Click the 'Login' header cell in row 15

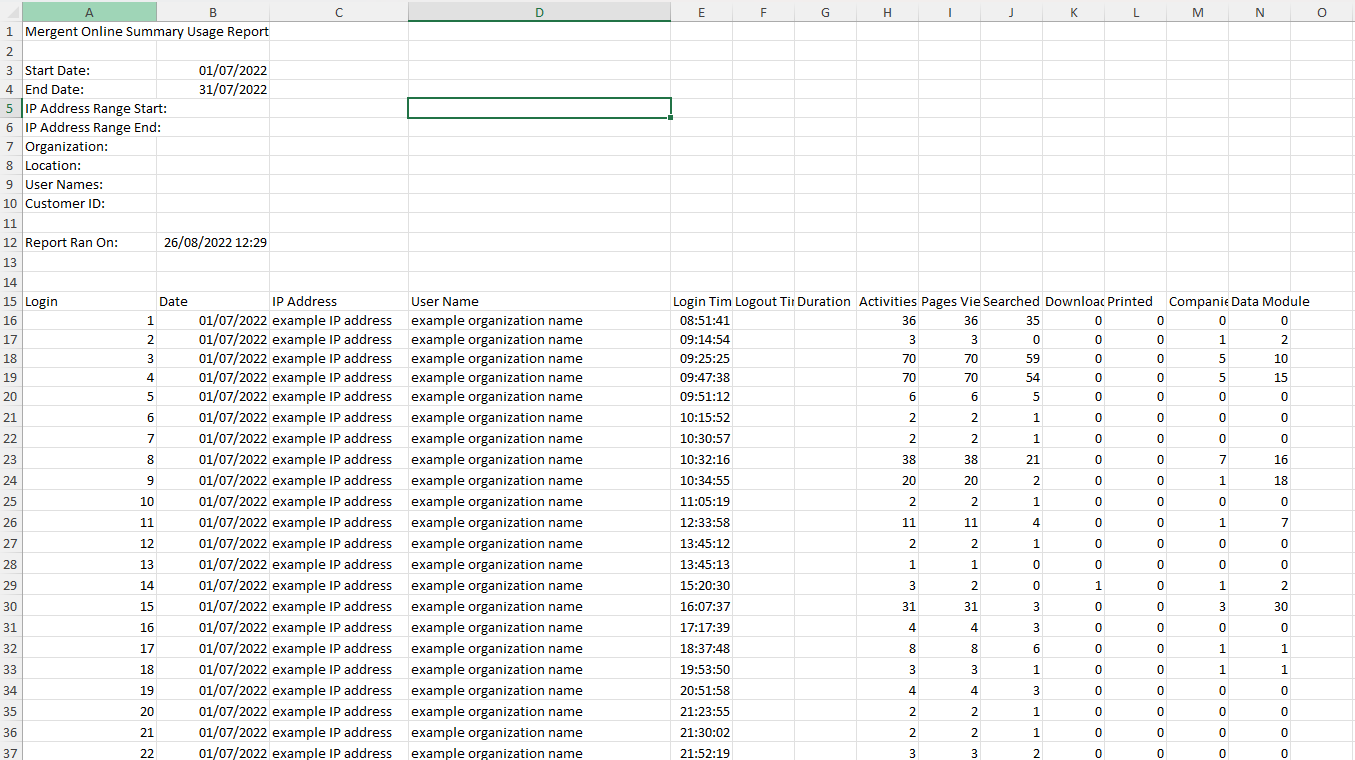[x=89, y=301]
